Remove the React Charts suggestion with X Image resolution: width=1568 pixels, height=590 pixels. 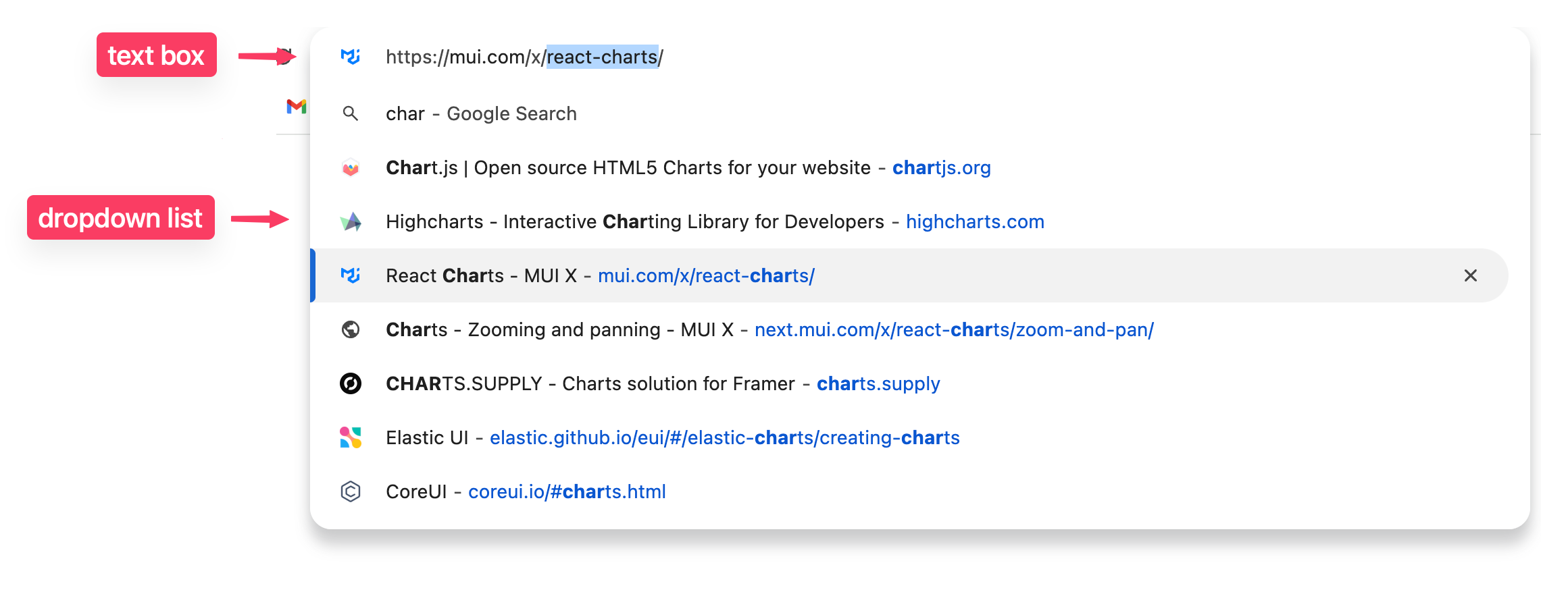1470,275
